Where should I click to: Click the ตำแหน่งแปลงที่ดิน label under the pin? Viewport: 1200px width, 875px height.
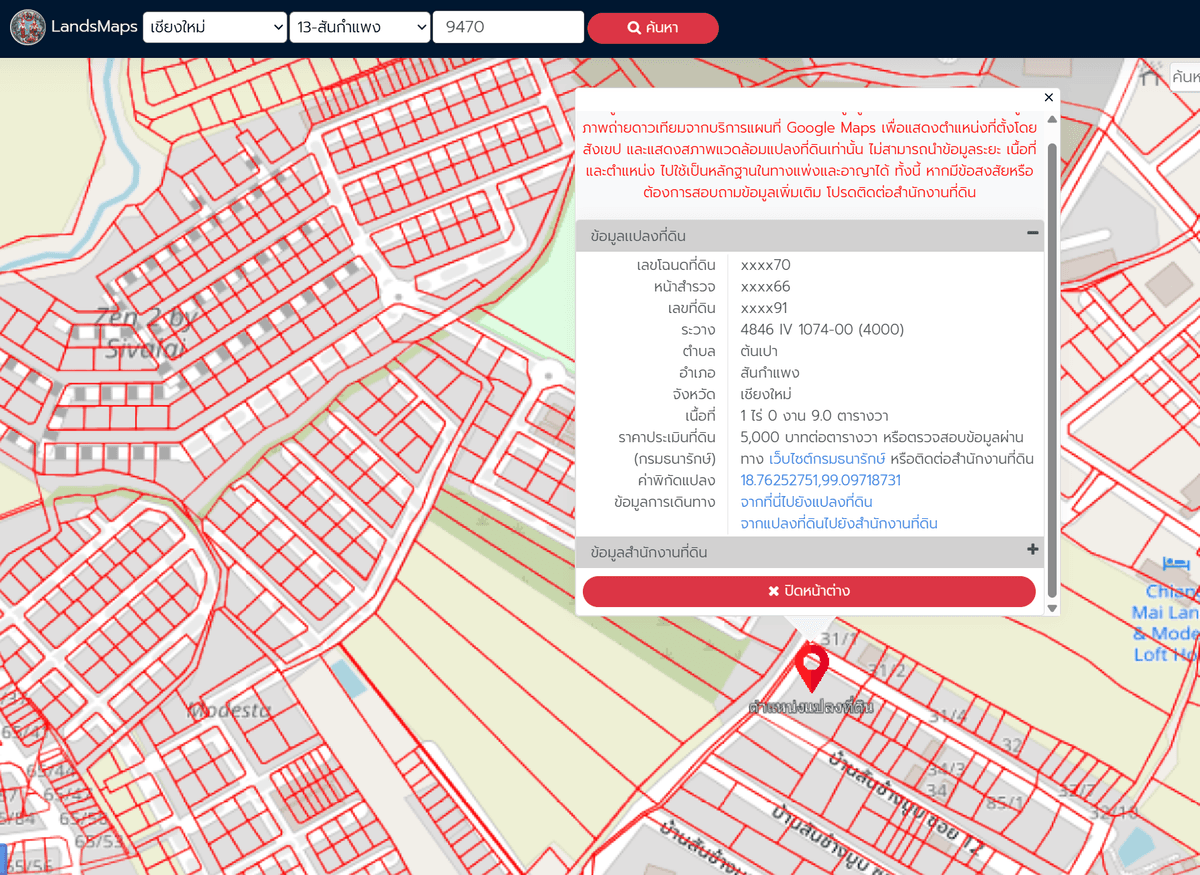click(812, 707)
